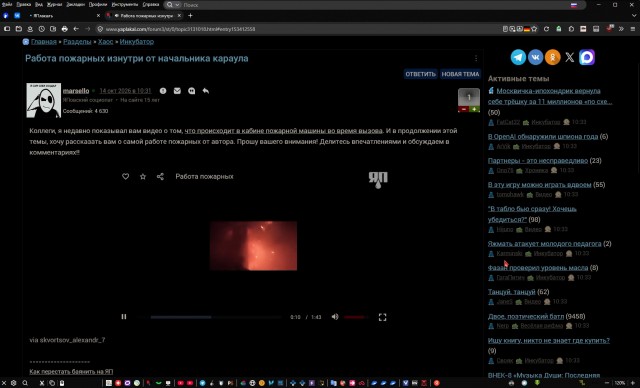
Task: Reload the page with the refresh icon
Action: click(546, 29)
